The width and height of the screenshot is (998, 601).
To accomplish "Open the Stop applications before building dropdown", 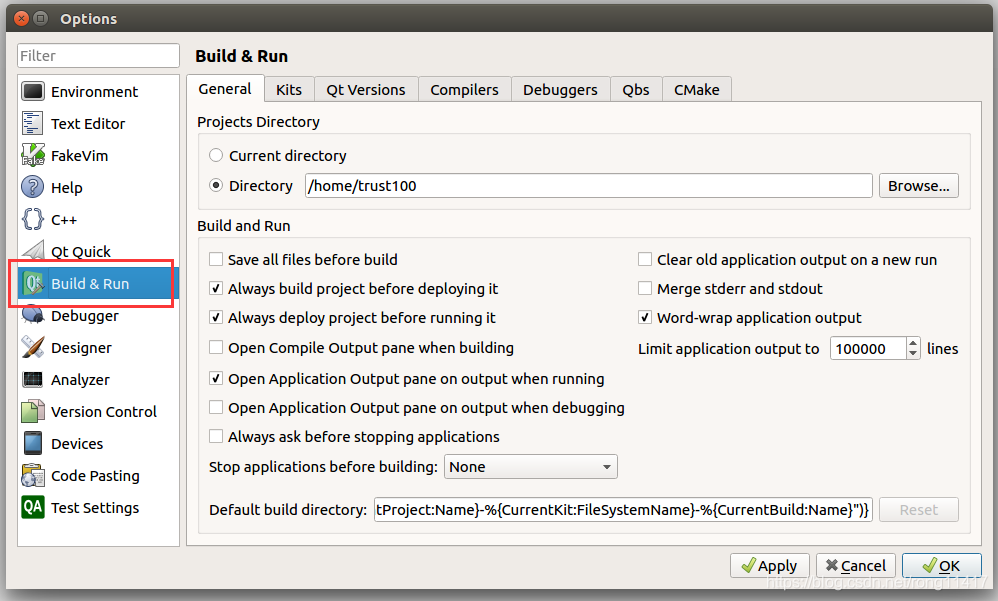I will (530, 466).
